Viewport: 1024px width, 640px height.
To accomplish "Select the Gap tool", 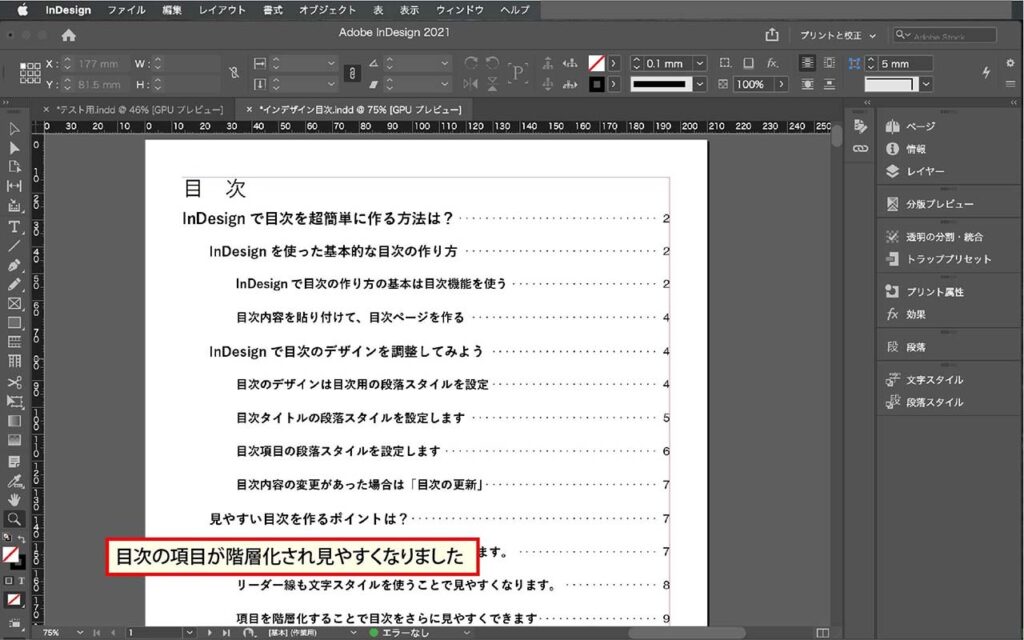I will pyautogui.click(x=14, y=186).
